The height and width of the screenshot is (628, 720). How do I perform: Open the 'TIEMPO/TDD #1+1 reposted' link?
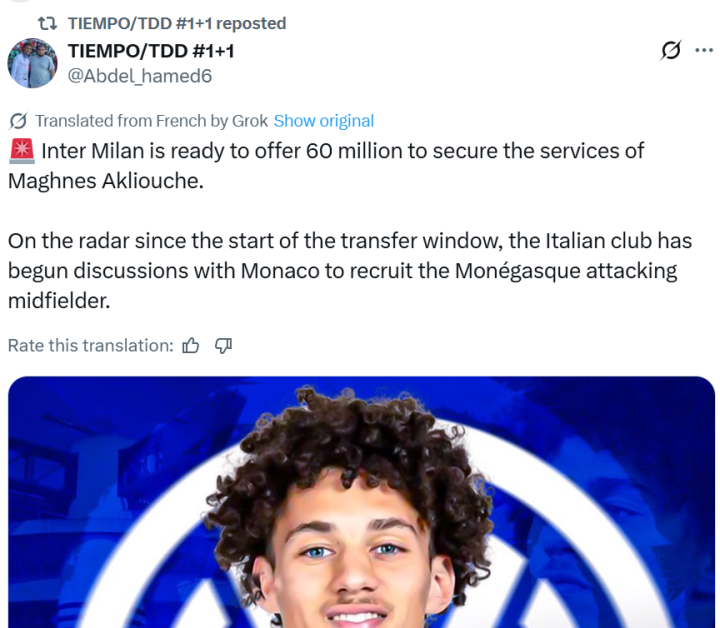[177, 23]
